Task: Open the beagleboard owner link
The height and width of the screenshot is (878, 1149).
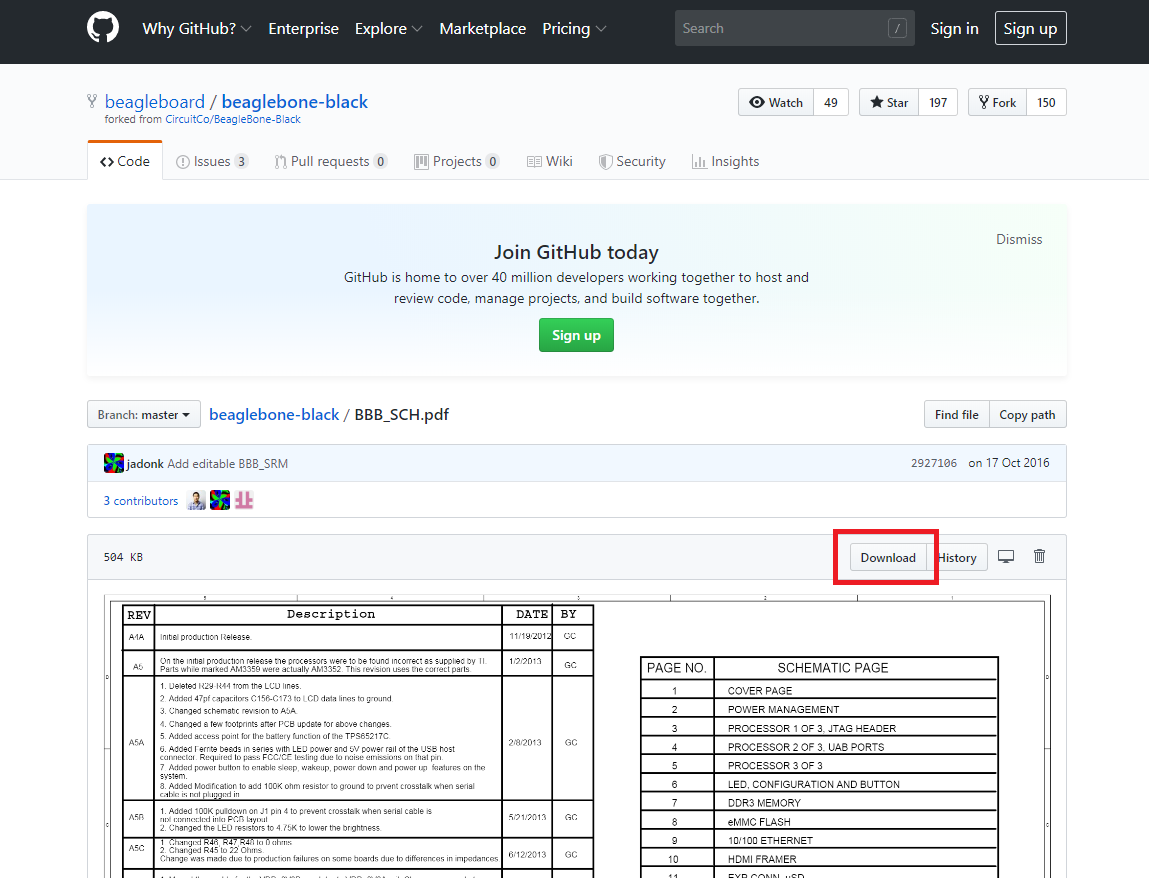Action: click(155, 101)
